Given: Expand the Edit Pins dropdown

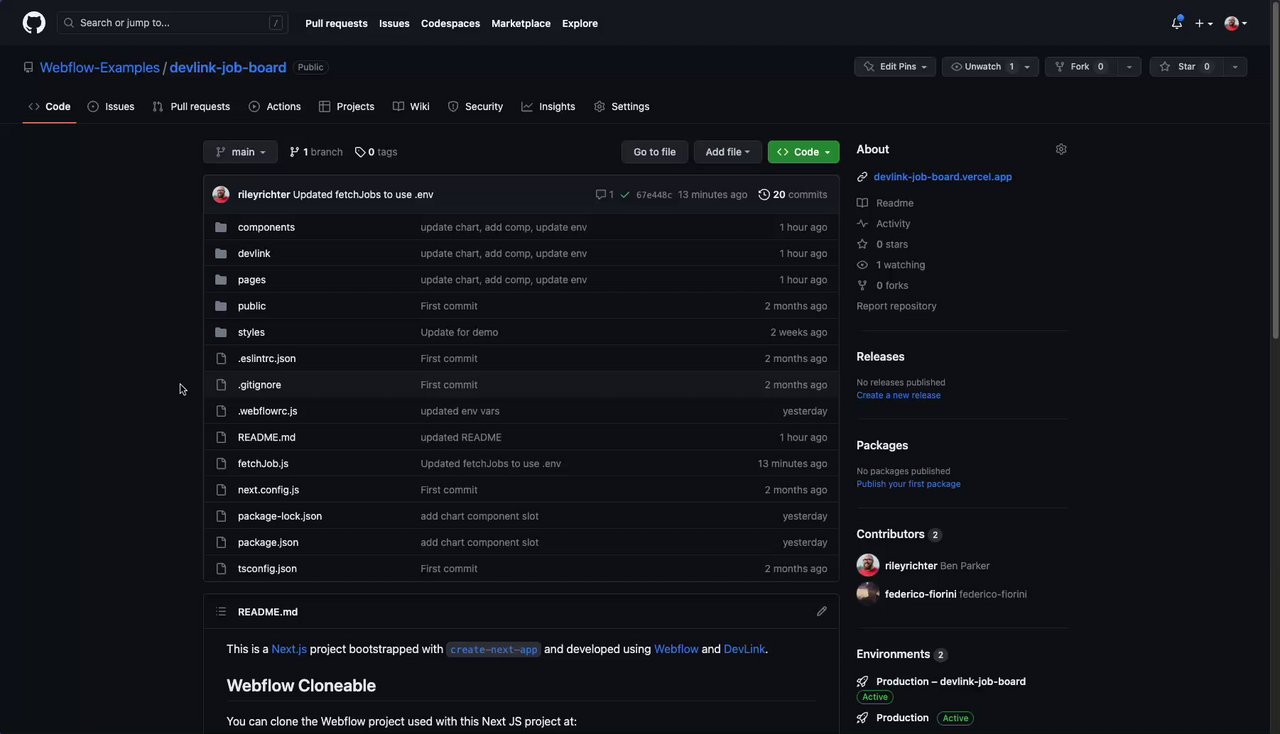Looking at the screenshot, I should 895,67.
